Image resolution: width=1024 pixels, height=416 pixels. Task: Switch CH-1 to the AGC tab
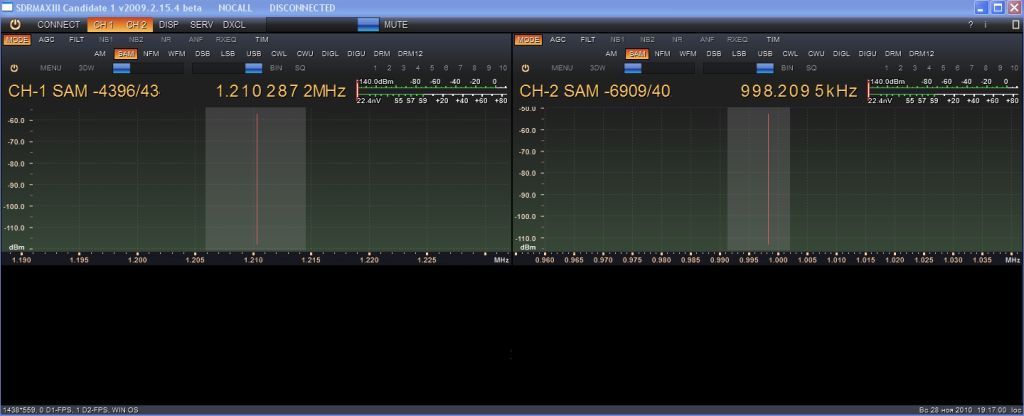tap(47, 40)
